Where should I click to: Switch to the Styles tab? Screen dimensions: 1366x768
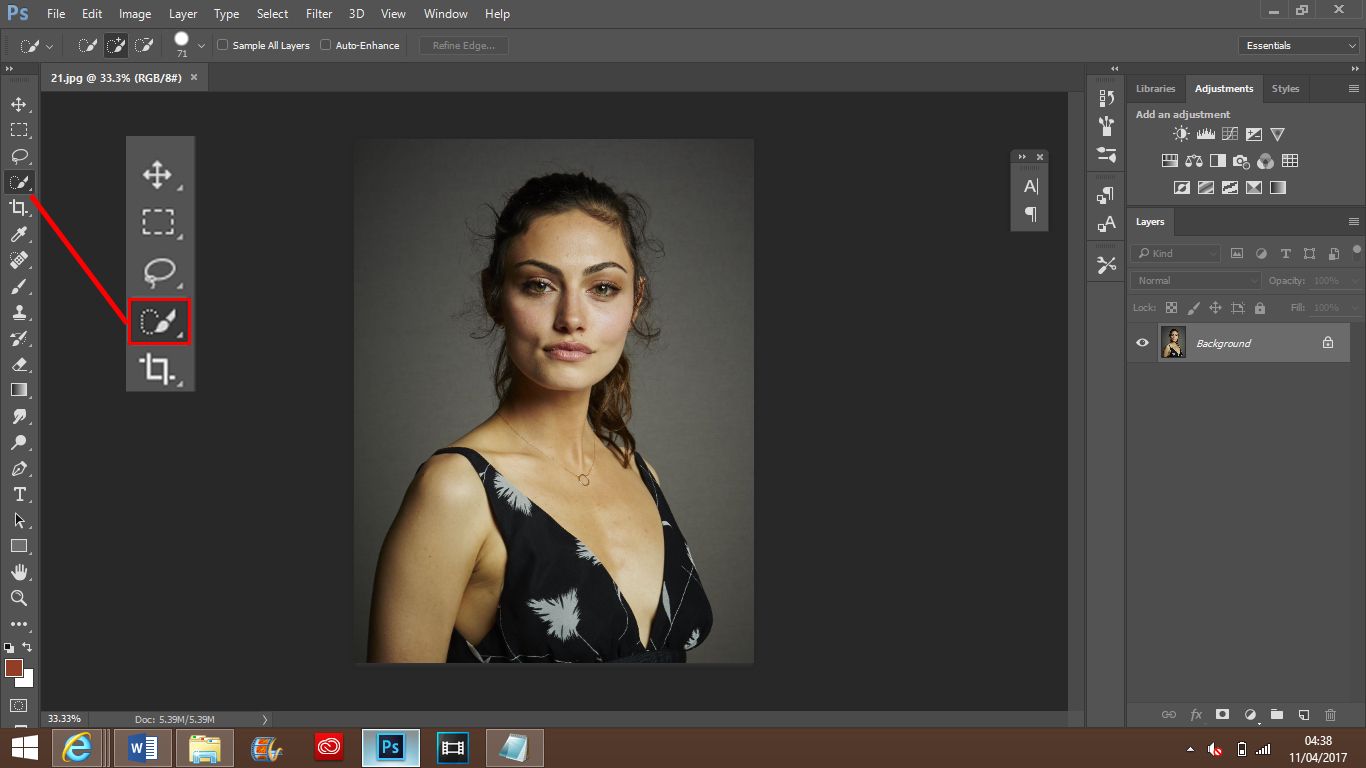coord(1285,88)
